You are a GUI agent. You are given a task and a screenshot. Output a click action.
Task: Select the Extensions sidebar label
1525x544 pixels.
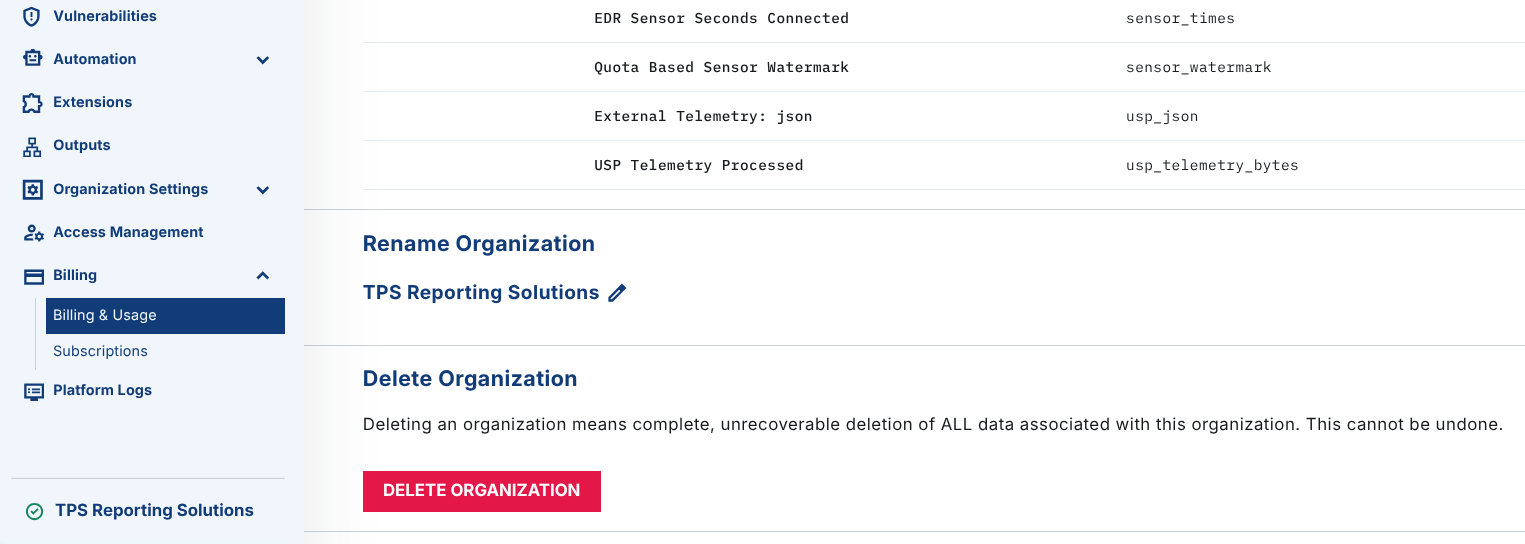(92, 102)
